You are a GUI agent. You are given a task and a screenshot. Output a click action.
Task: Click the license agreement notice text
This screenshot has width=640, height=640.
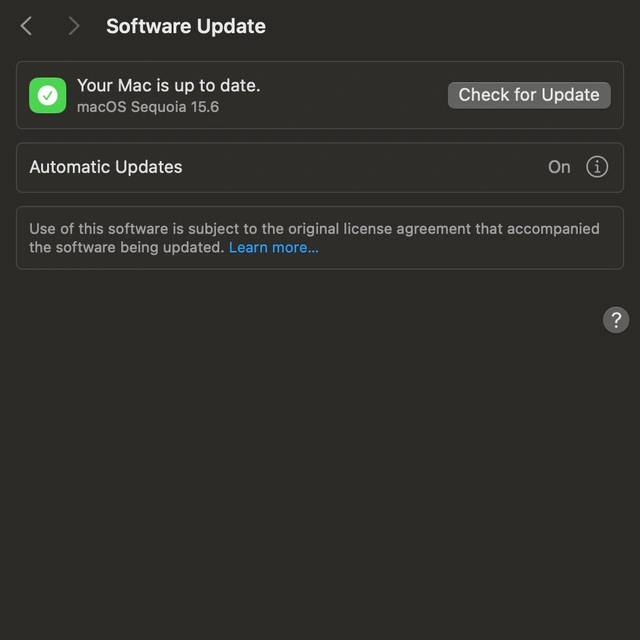click(x=314, y=238)
